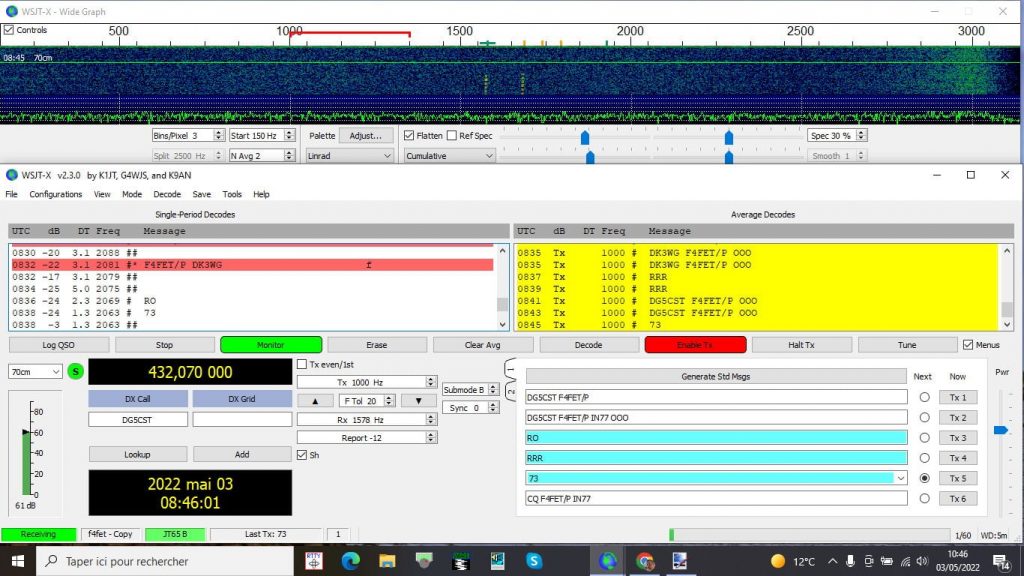Click the Halt Tx button
Viewport: 1024px width, 576px height.
click(x=801, y=345)
